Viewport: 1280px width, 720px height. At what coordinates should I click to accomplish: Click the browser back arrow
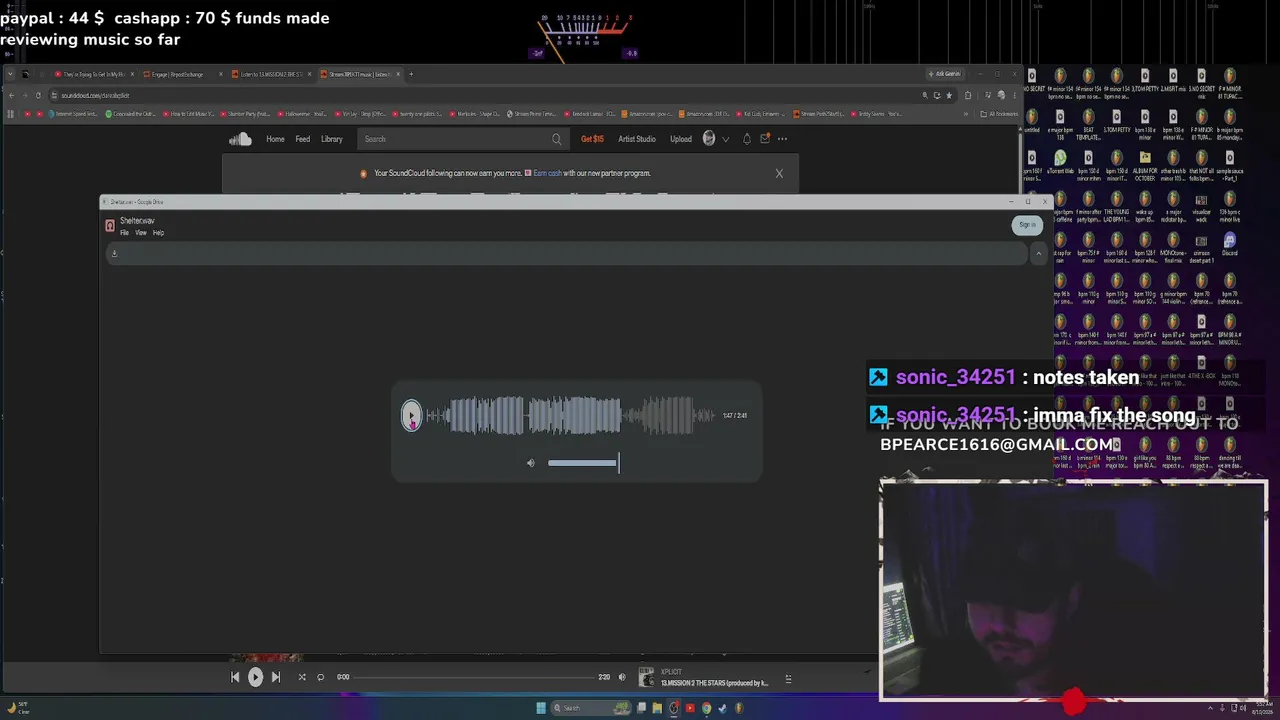click(11, 95)
